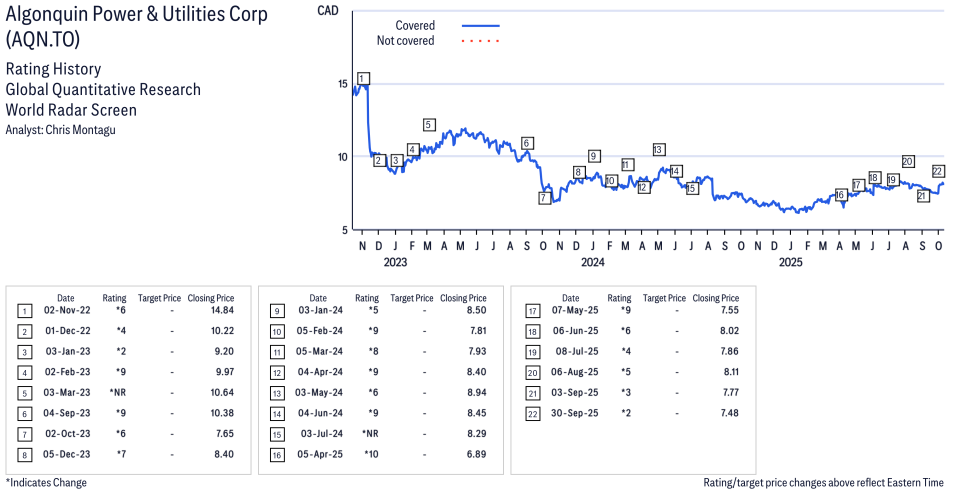This screenshot has height=489, width=955.
Task: Click the number 22 box beside 30-Sep-25
Action: pyautogui.click(x=530, y=414)
